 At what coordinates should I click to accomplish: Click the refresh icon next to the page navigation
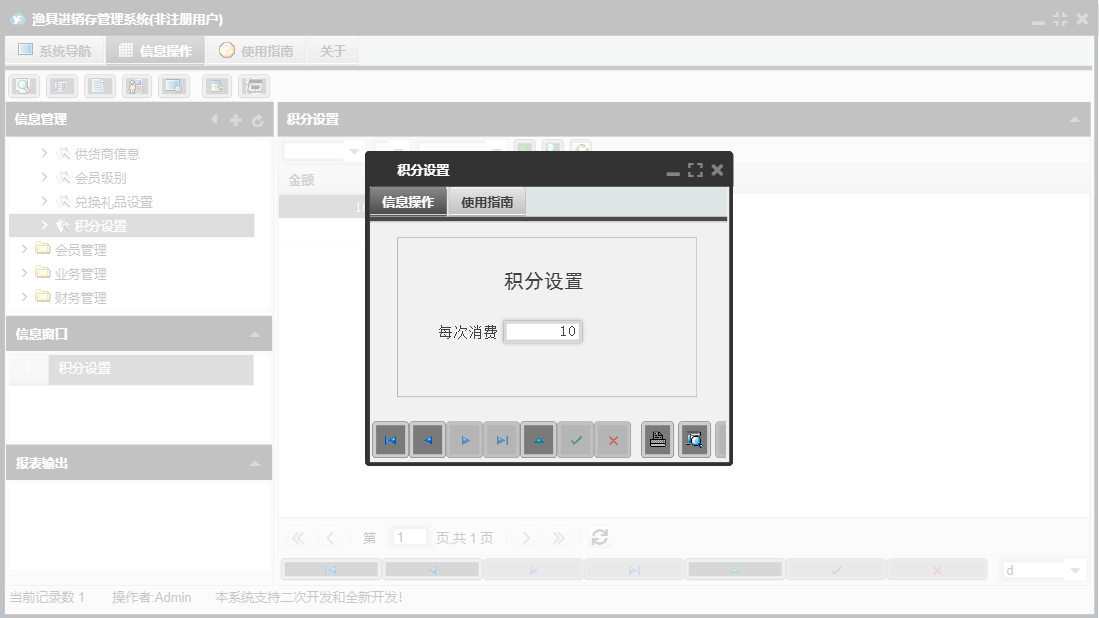pos(599,537)
